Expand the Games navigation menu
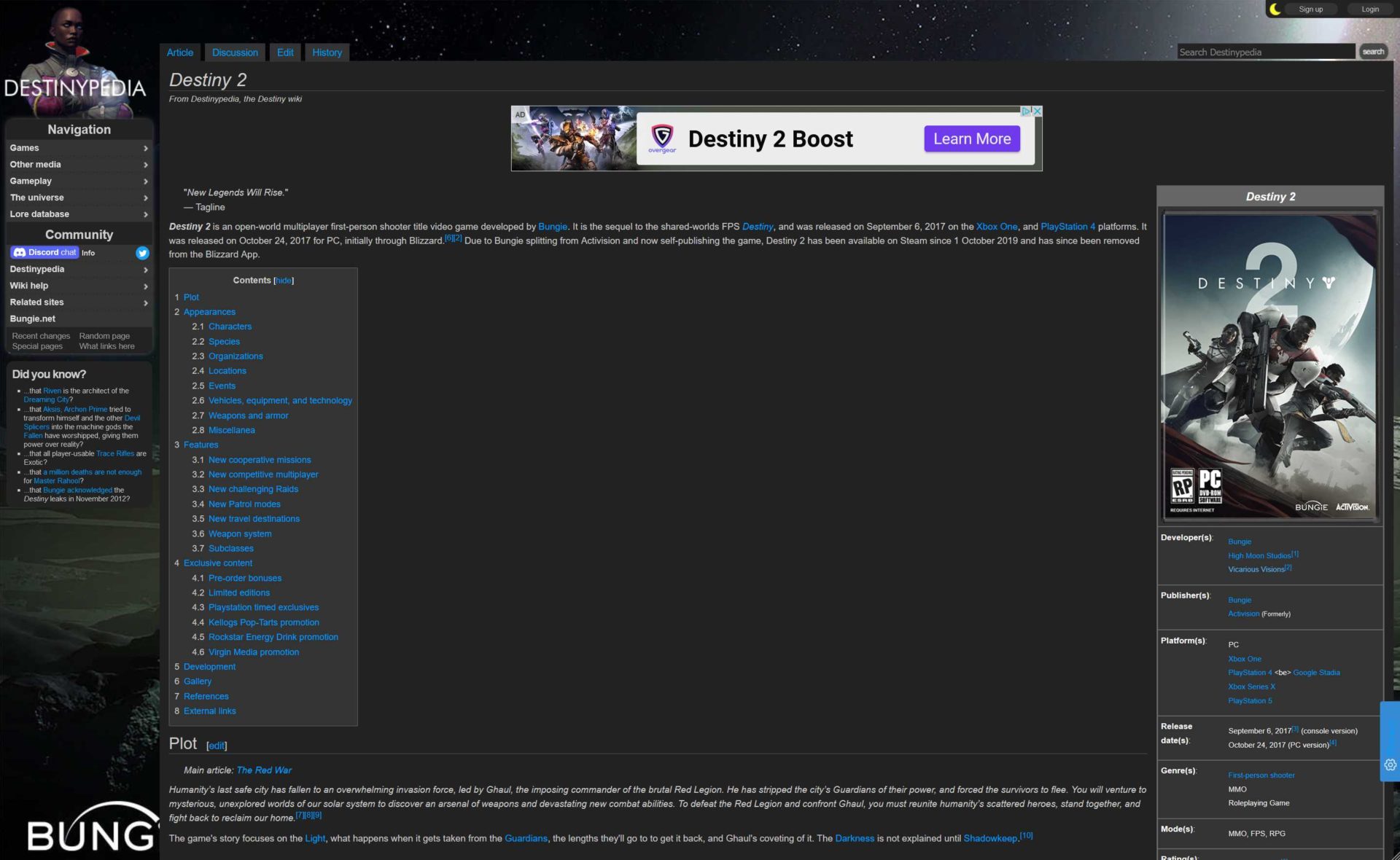Screen dimensions: 1400x860 tap(78, 148)
